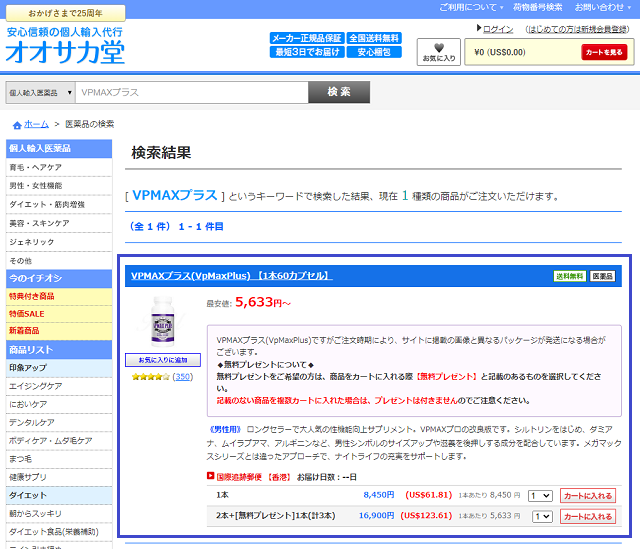Open the 個人輸入医薬品 search category dropdown
Screen dimensions: 640x549
[40, 93]
